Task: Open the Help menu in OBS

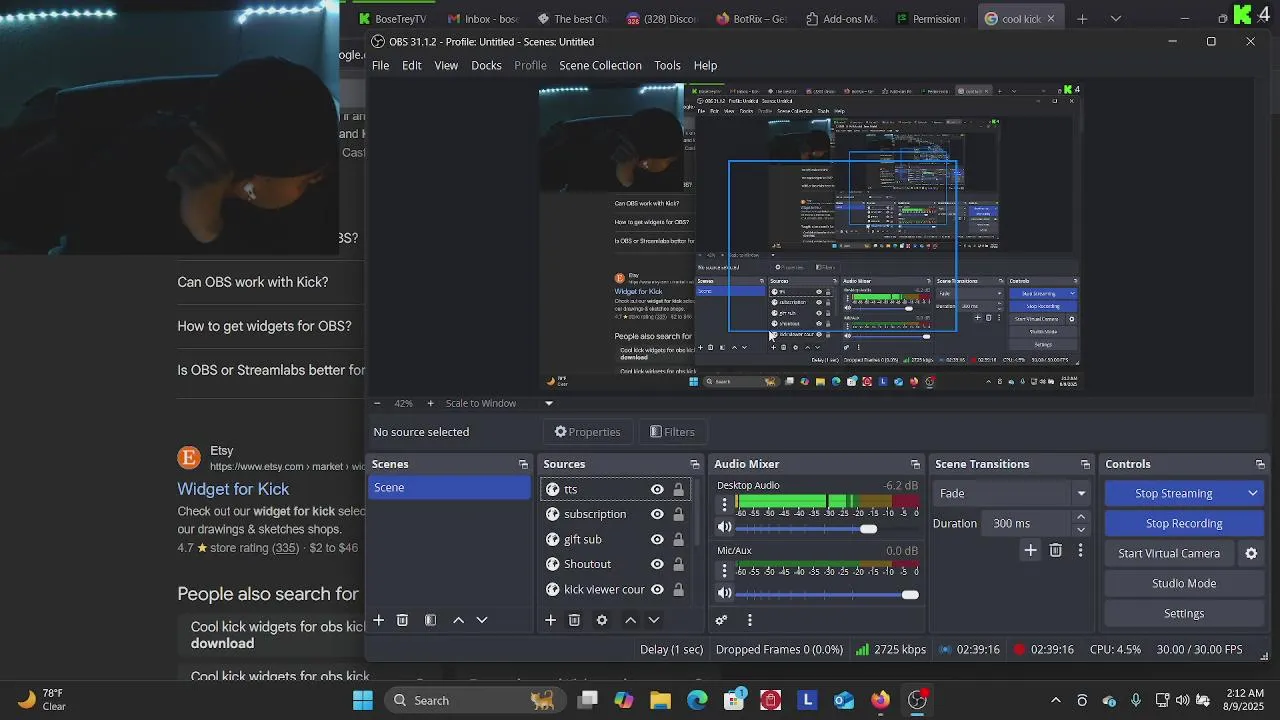Action: (x=705, y=65)
